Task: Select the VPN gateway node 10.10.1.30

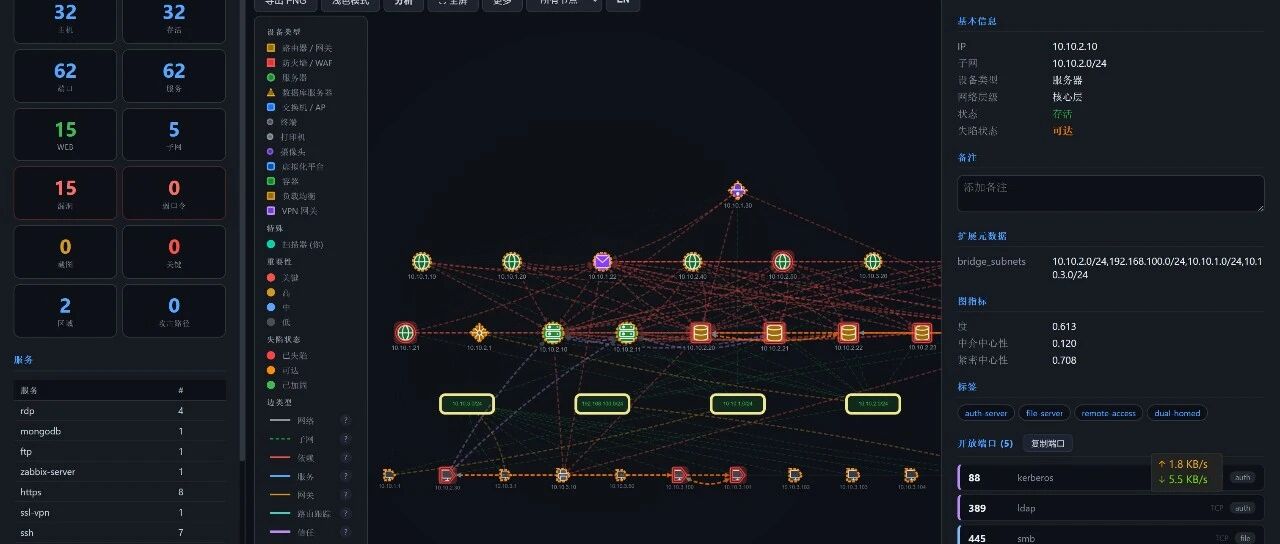Action: coord(737,190)
